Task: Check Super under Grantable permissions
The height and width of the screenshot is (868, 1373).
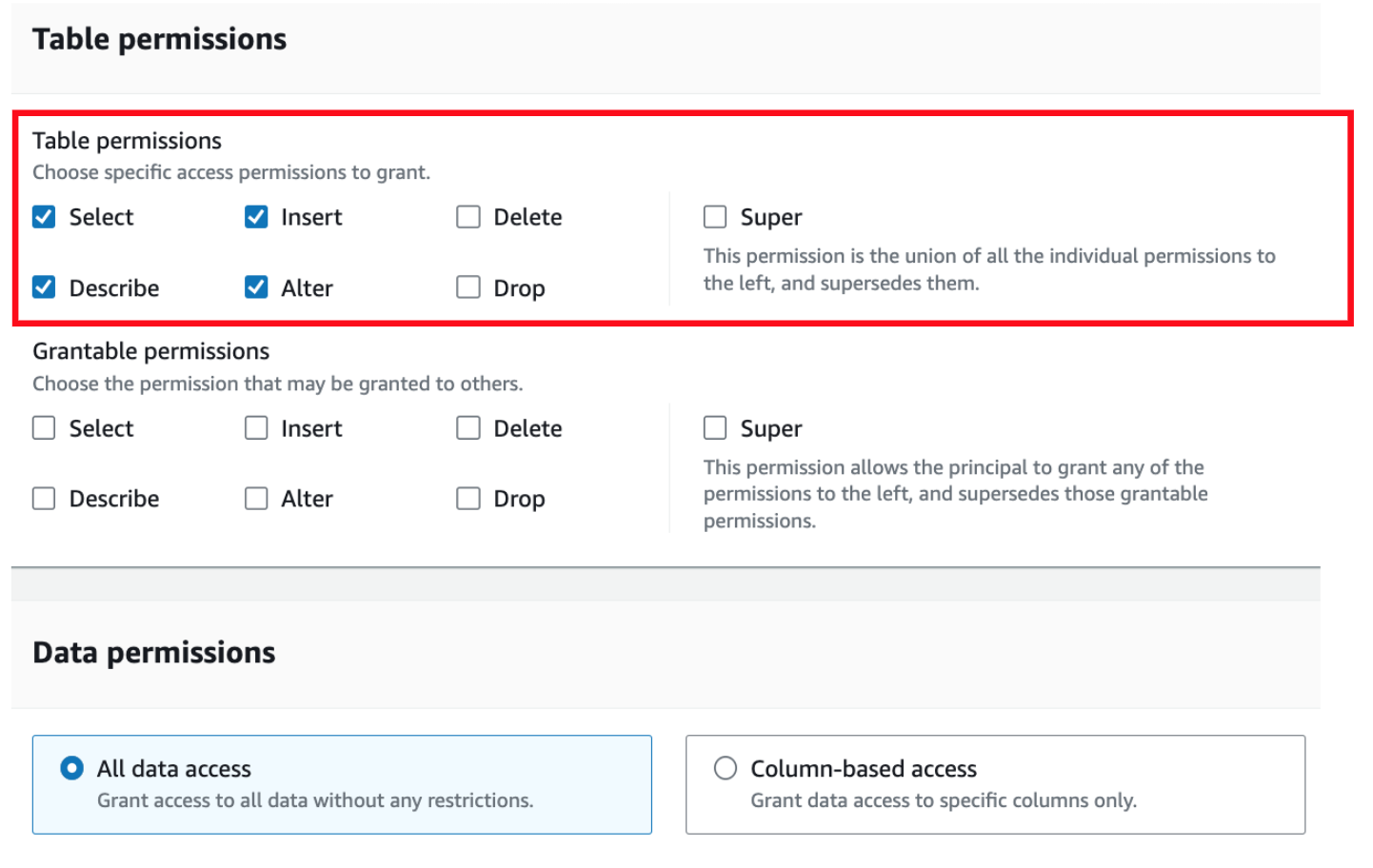Action: [715, 427]
